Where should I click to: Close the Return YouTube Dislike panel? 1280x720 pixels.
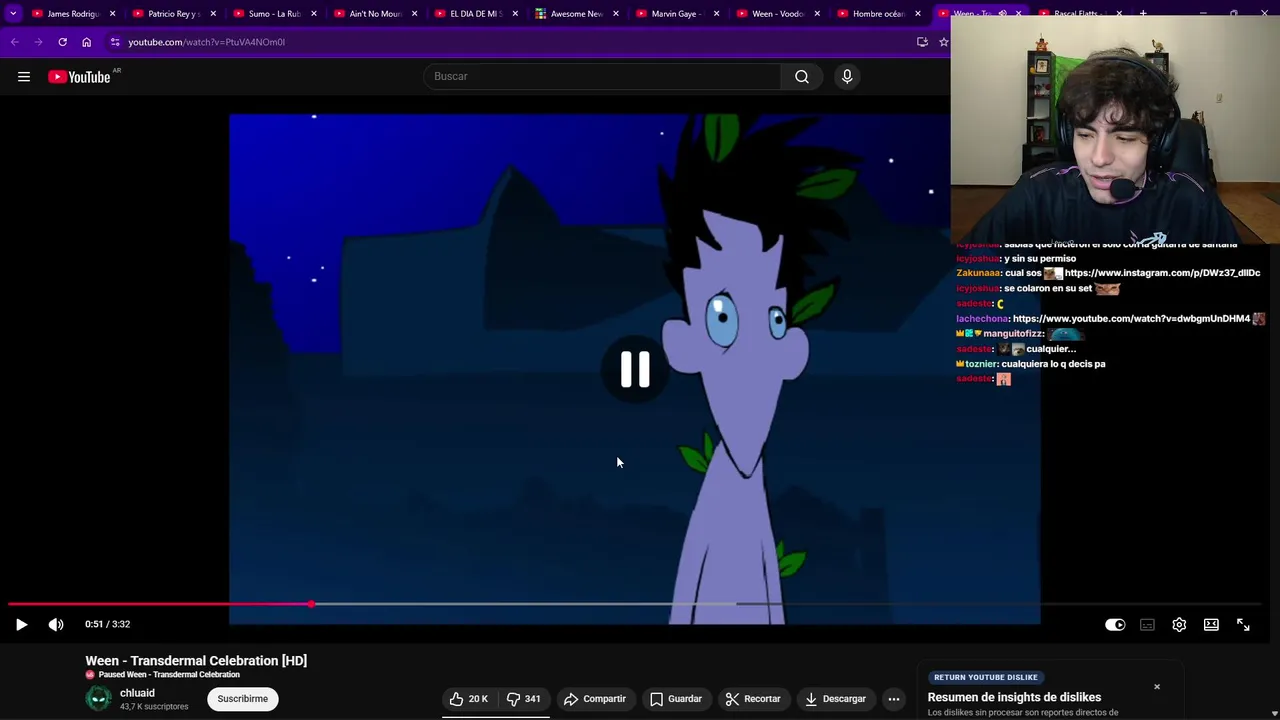[x=1157, y=687]
